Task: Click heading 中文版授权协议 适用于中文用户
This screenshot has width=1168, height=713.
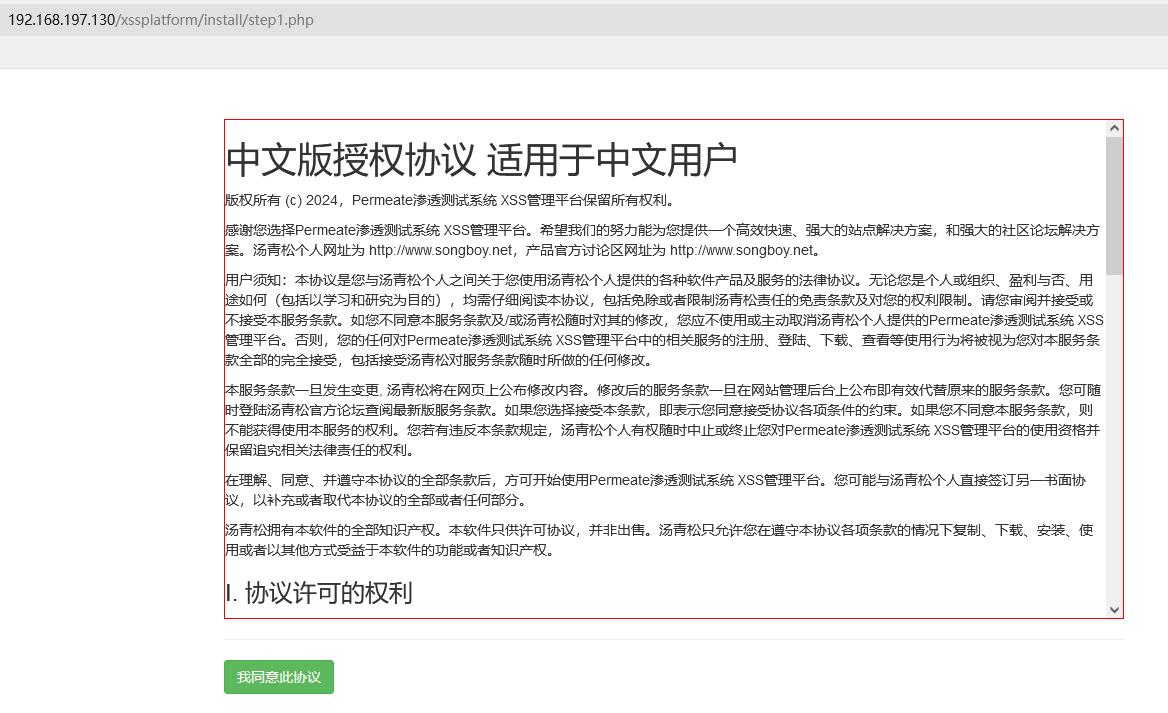Action: (481, 159)
